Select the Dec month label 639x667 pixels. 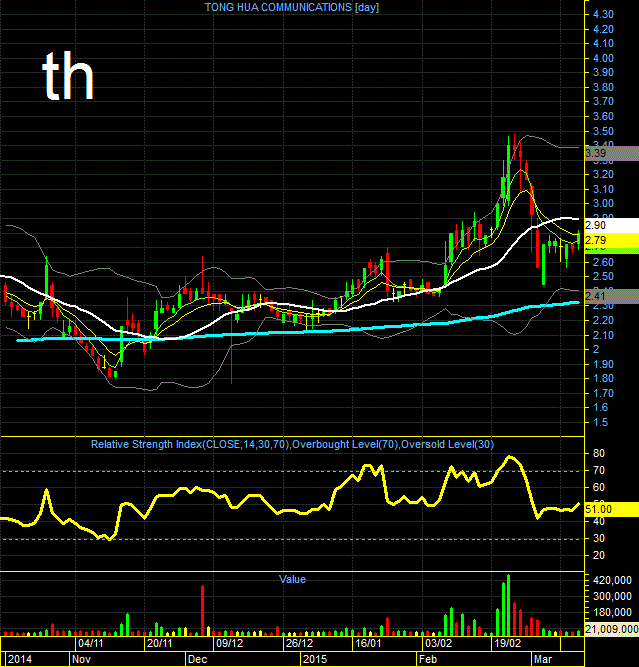click(x=197, y=659)
